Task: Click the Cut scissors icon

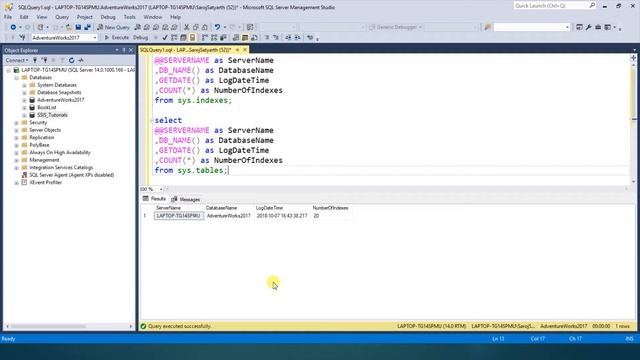Action: coord(187,27)
